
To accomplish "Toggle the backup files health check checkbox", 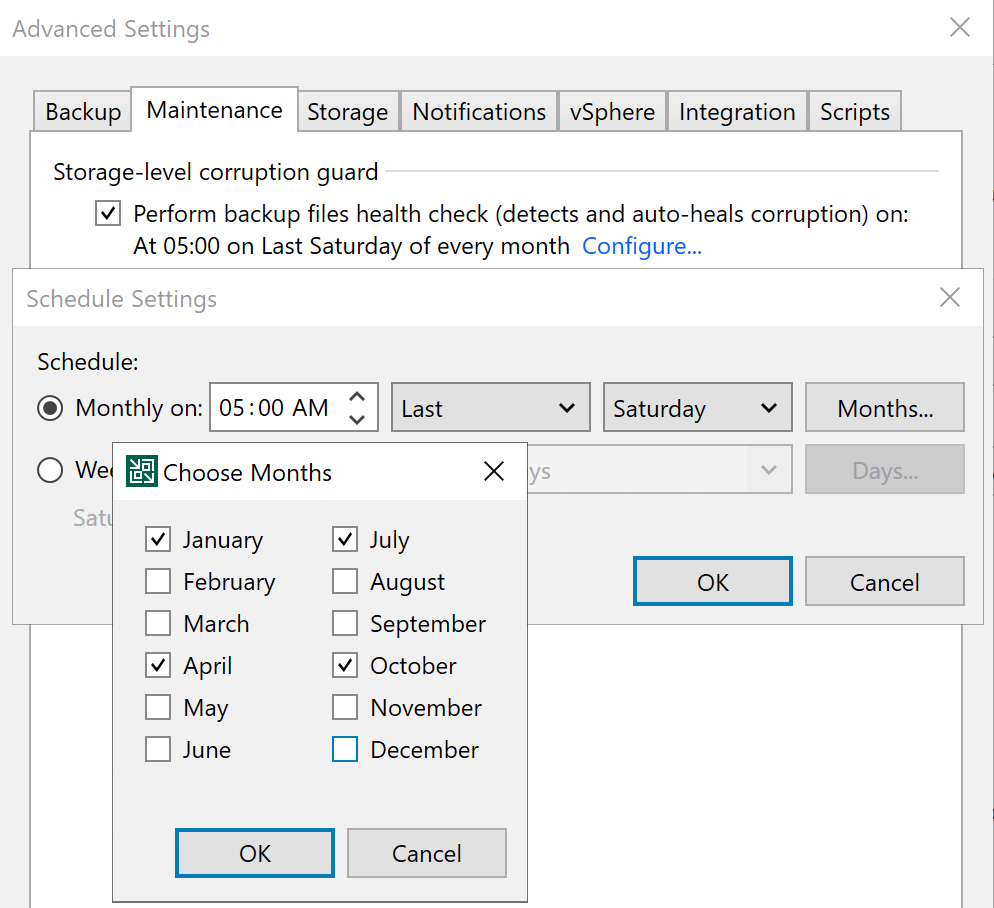I will click(x=108, y=214).
